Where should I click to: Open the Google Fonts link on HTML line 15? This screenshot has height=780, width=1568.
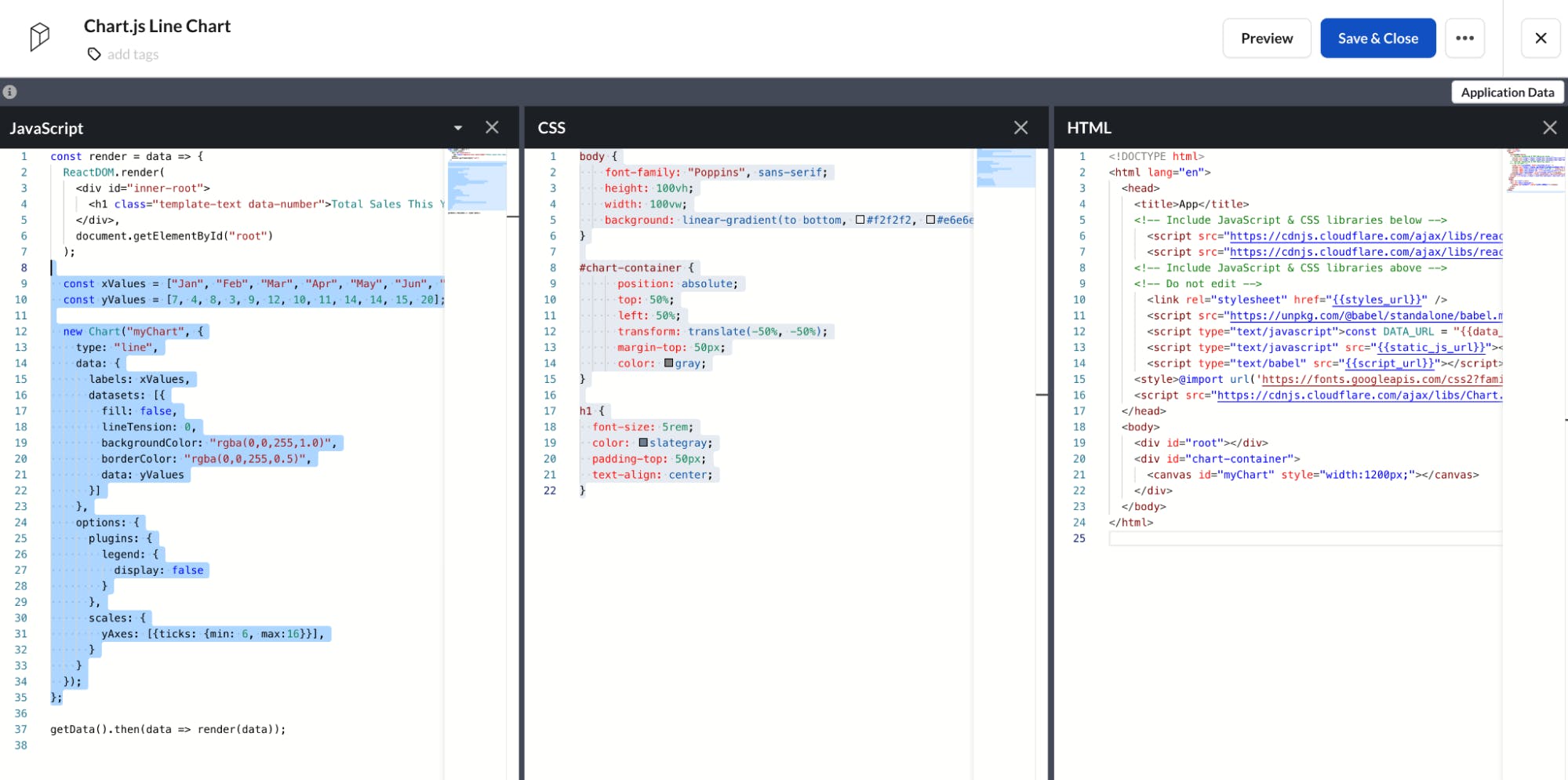pyautogui.click(x=1381, y=379)
